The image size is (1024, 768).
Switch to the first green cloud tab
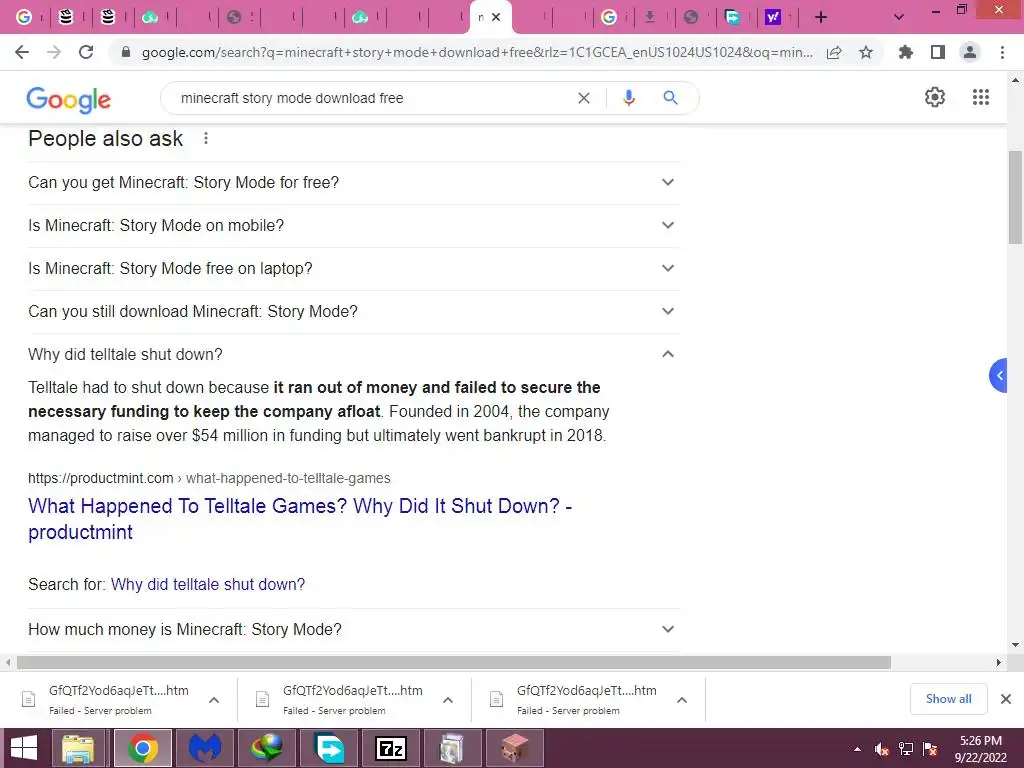pyautogui.click(x=150, y=18)
